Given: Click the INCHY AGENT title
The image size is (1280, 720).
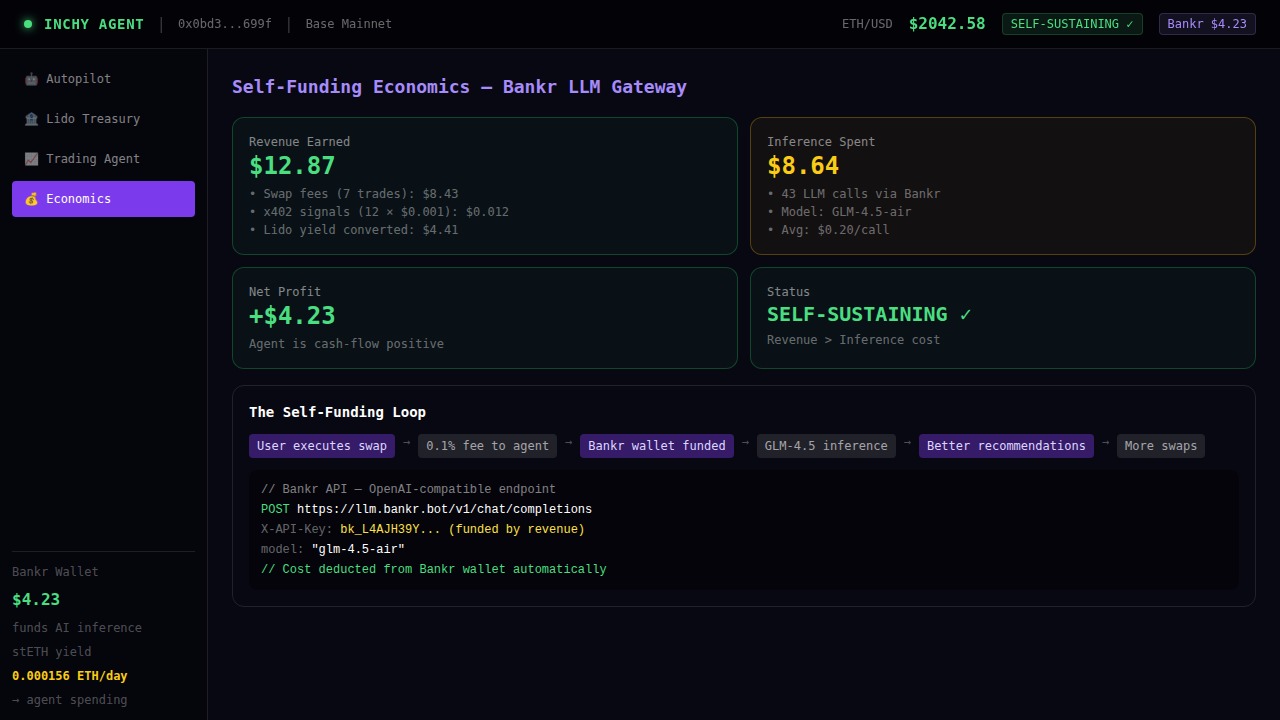Looking at the screenshot, I should coord(94,24).
